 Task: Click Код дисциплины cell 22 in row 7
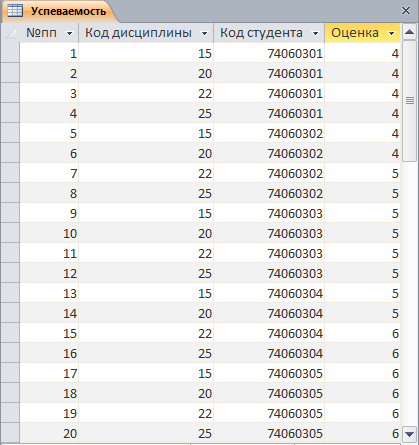pyautogui.click(x=146, y=173)
